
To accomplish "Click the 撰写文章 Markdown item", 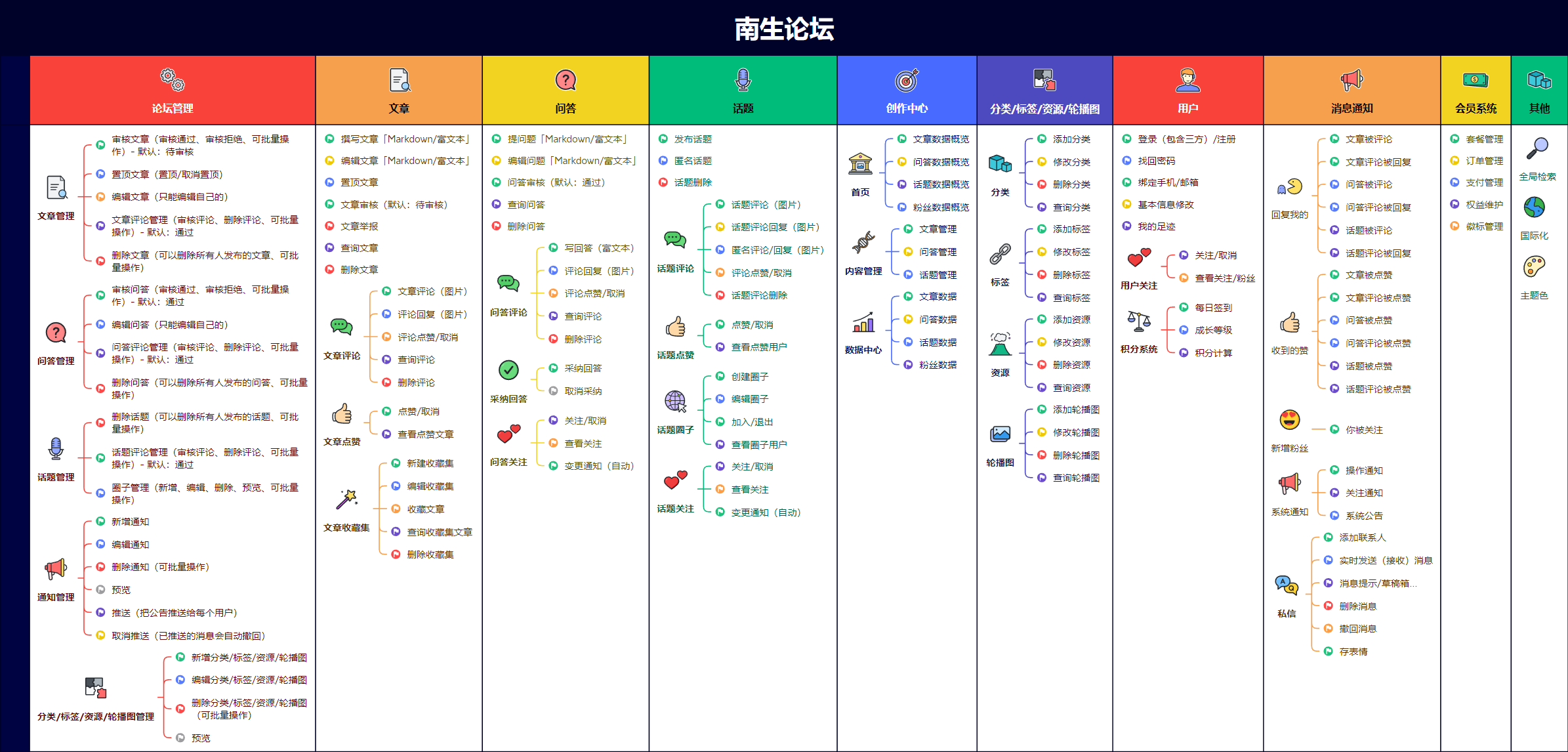I will [405, 139].
